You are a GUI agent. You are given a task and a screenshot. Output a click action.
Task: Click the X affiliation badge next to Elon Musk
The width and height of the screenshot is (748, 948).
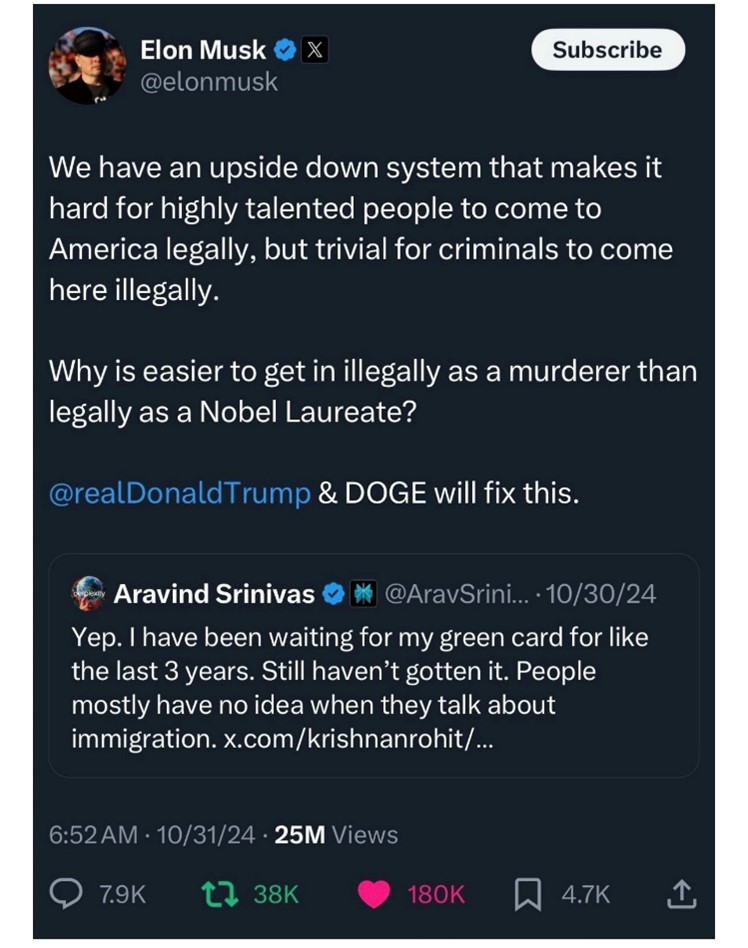(314, 50)
